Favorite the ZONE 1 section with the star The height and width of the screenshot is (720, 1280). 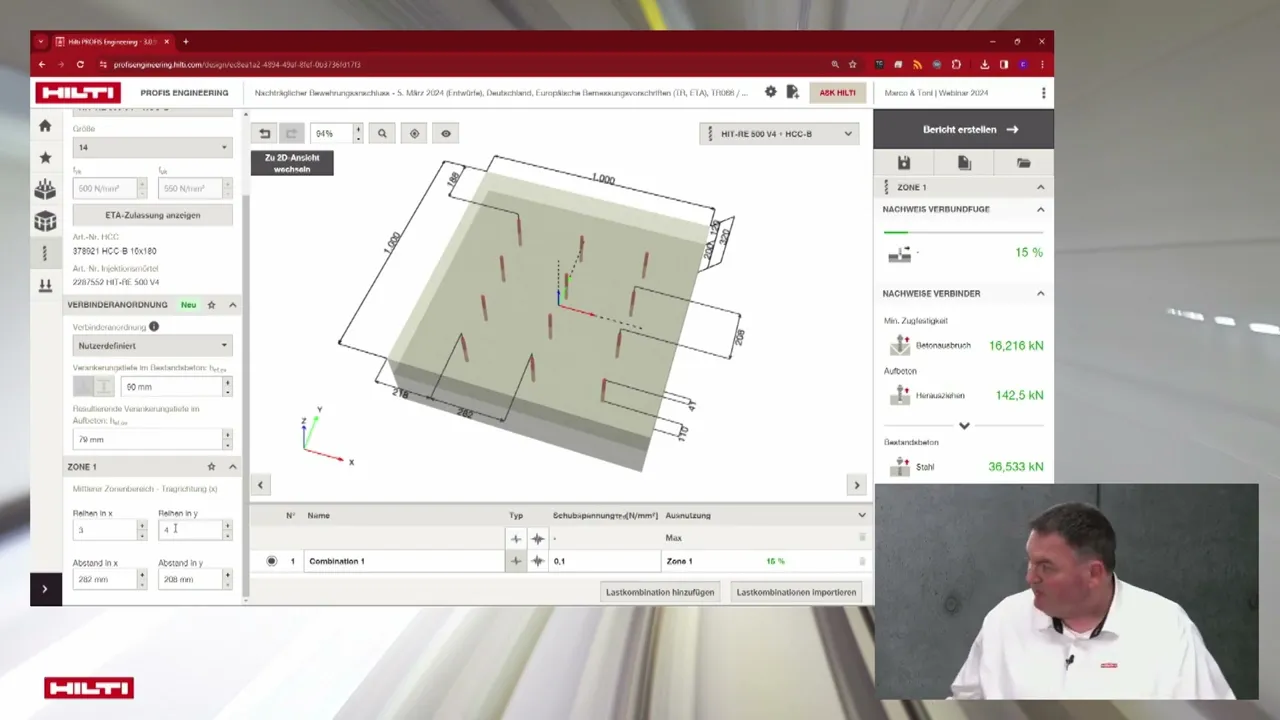pyautogui.click(x=211, y=467)
